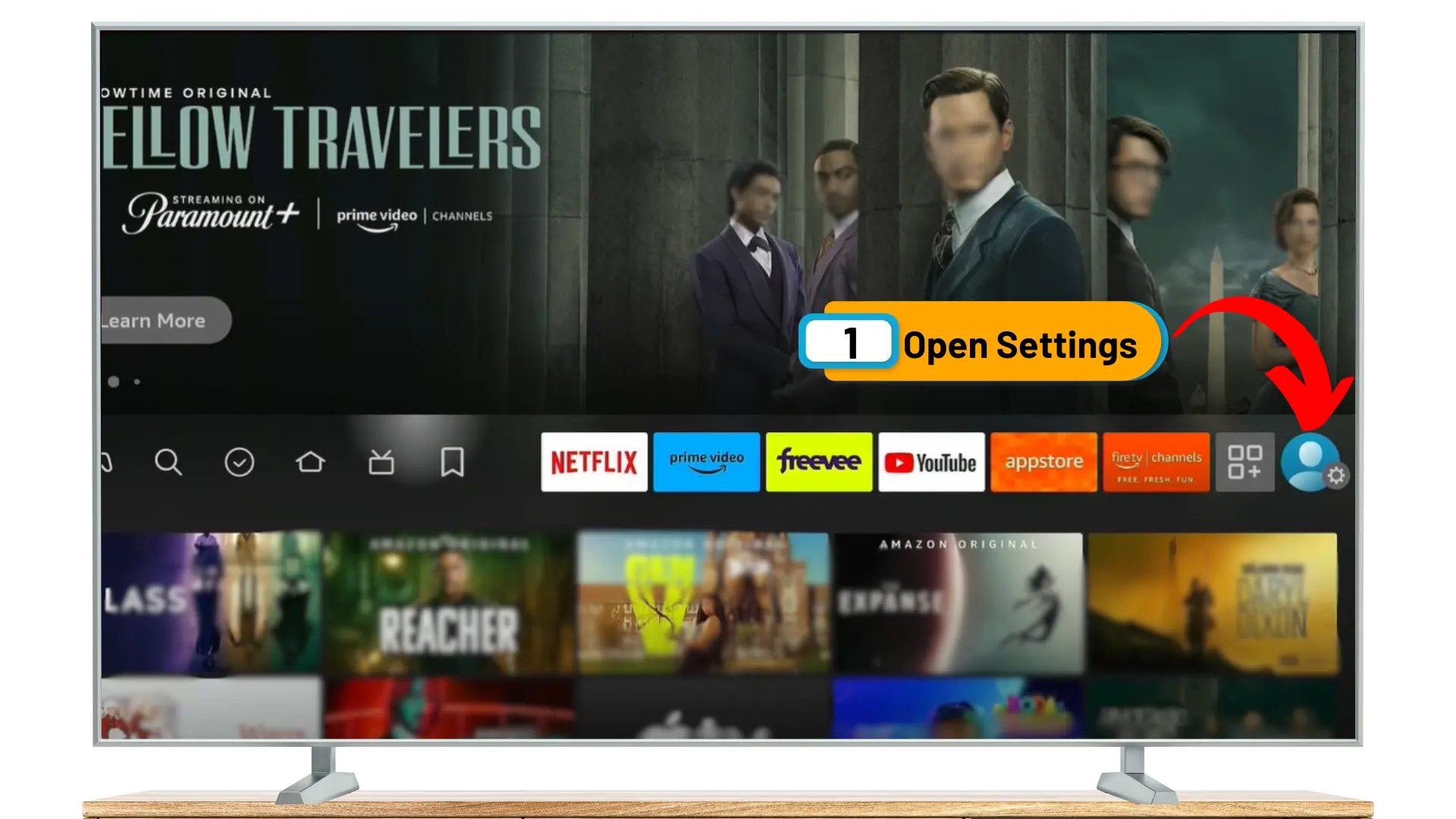Browse the Appstore
The height and width of the screenshot is (819, 1456).
coord(1043,461)
